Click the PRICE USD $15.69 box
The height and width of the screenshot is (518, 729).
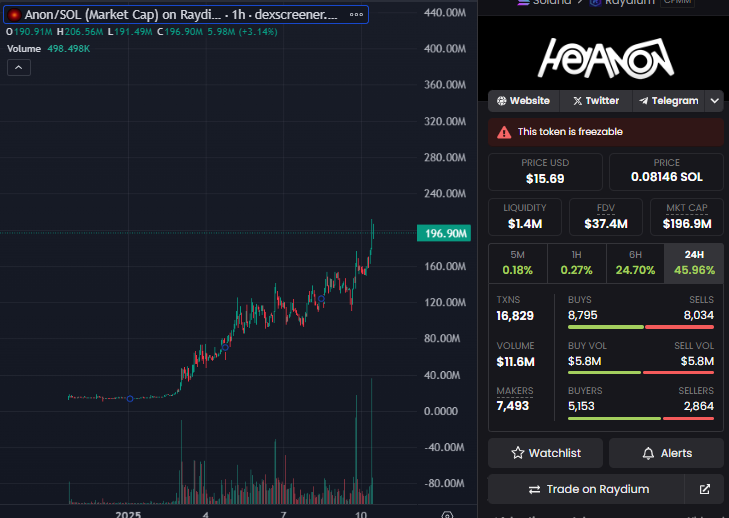pyautogui.click(x=545, y=172)
